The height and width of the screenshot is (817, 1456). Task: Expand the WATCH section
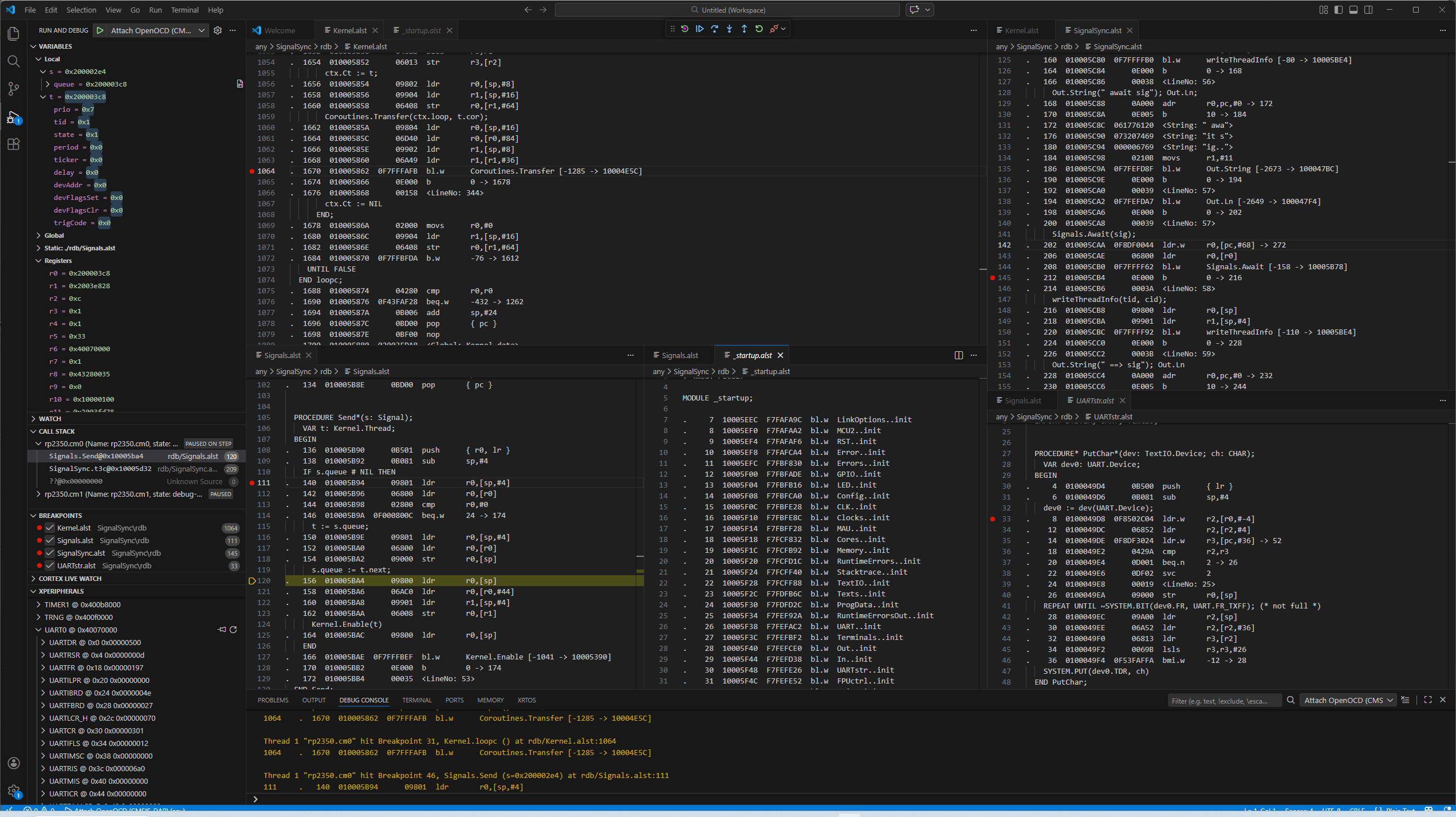(33, 419)
